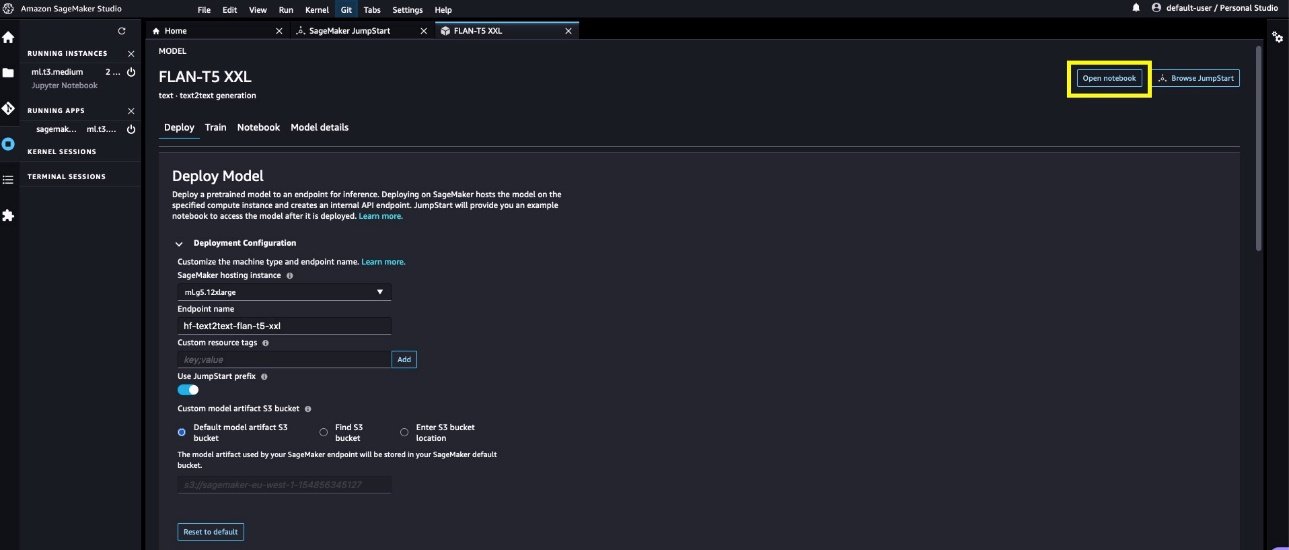Click info icon beside Custom model artifact S3 bucket
Screen dimensions: 1289x550
click(x=307, y=409)
